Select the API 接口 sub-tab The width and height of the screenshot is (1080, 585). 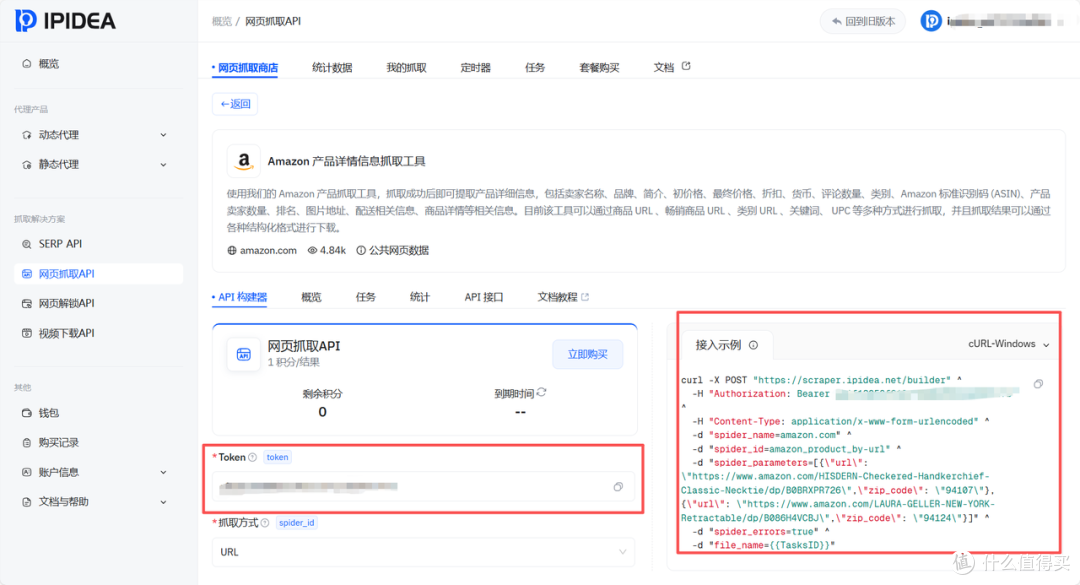[x=484, y=297]
